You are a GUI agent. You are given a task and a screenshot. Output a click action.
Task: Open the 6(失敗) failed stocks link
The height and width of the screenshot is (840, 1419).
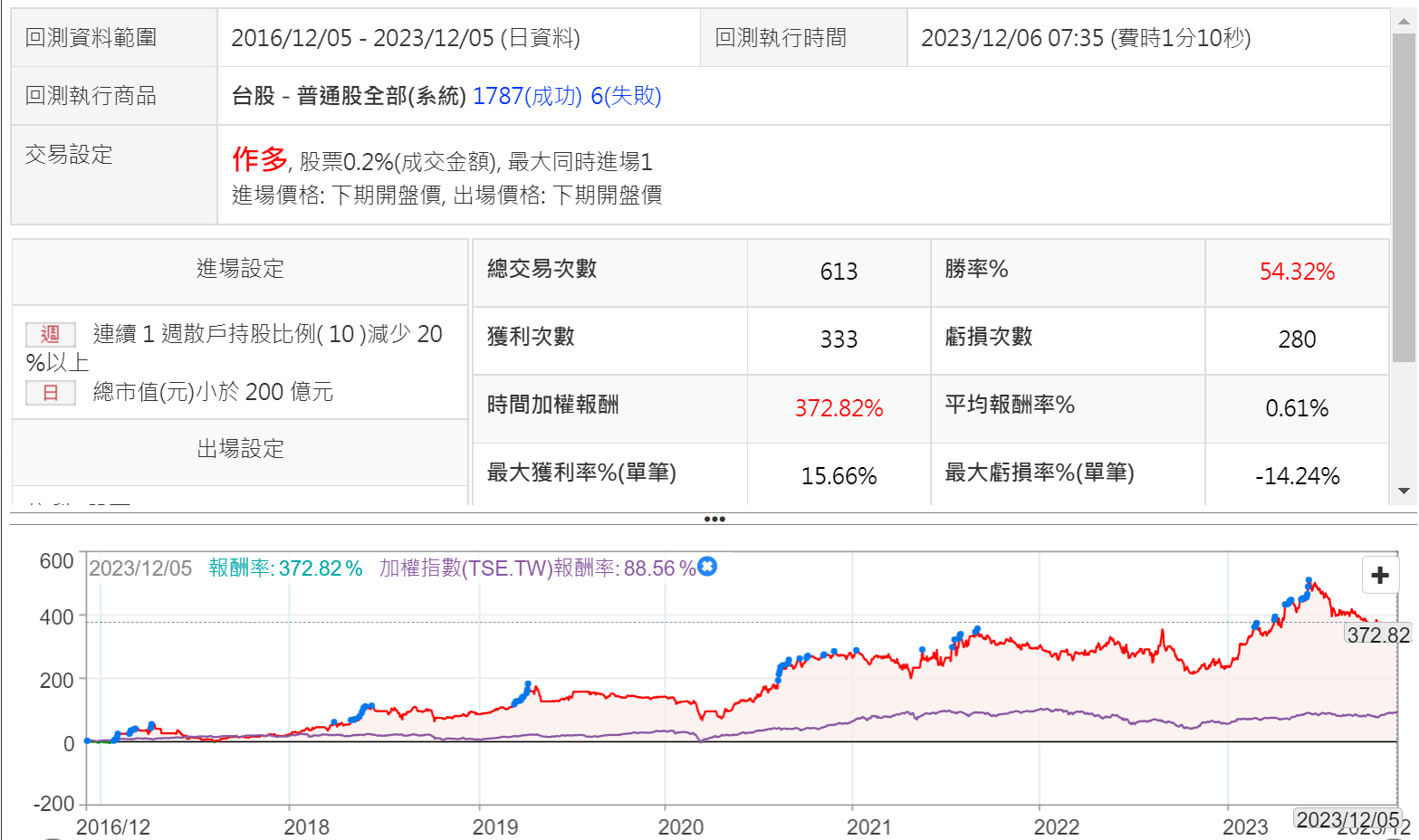[x=626, y=96]
